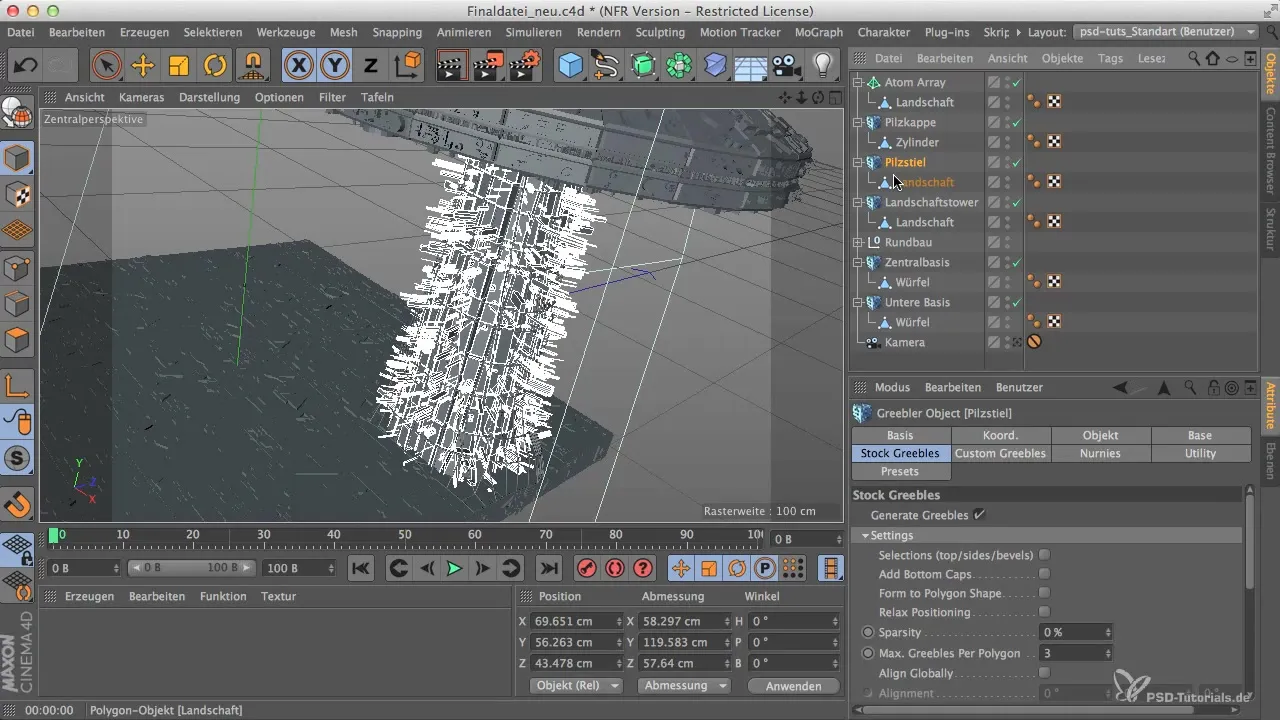This screenshot has width=1280, height=720.
Task: Click the coordinate system icon
Action: point(407,66)
